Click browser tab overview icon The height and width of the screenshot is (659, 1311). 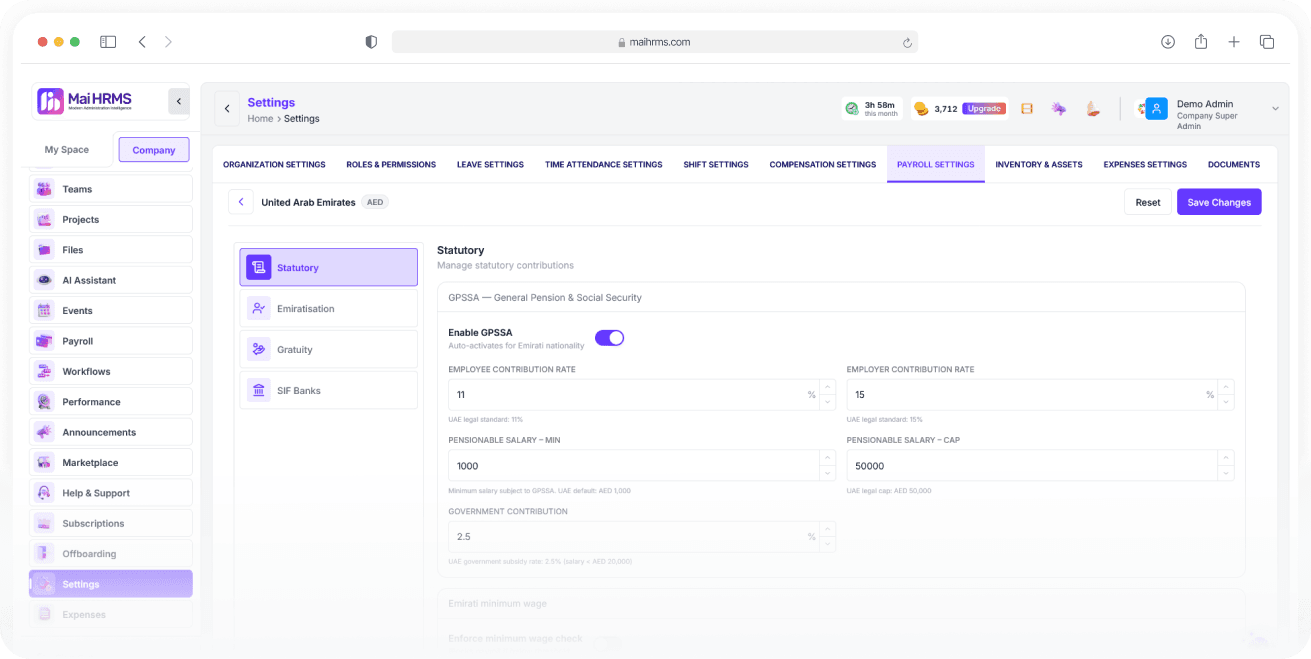[x=1267, y=42]
